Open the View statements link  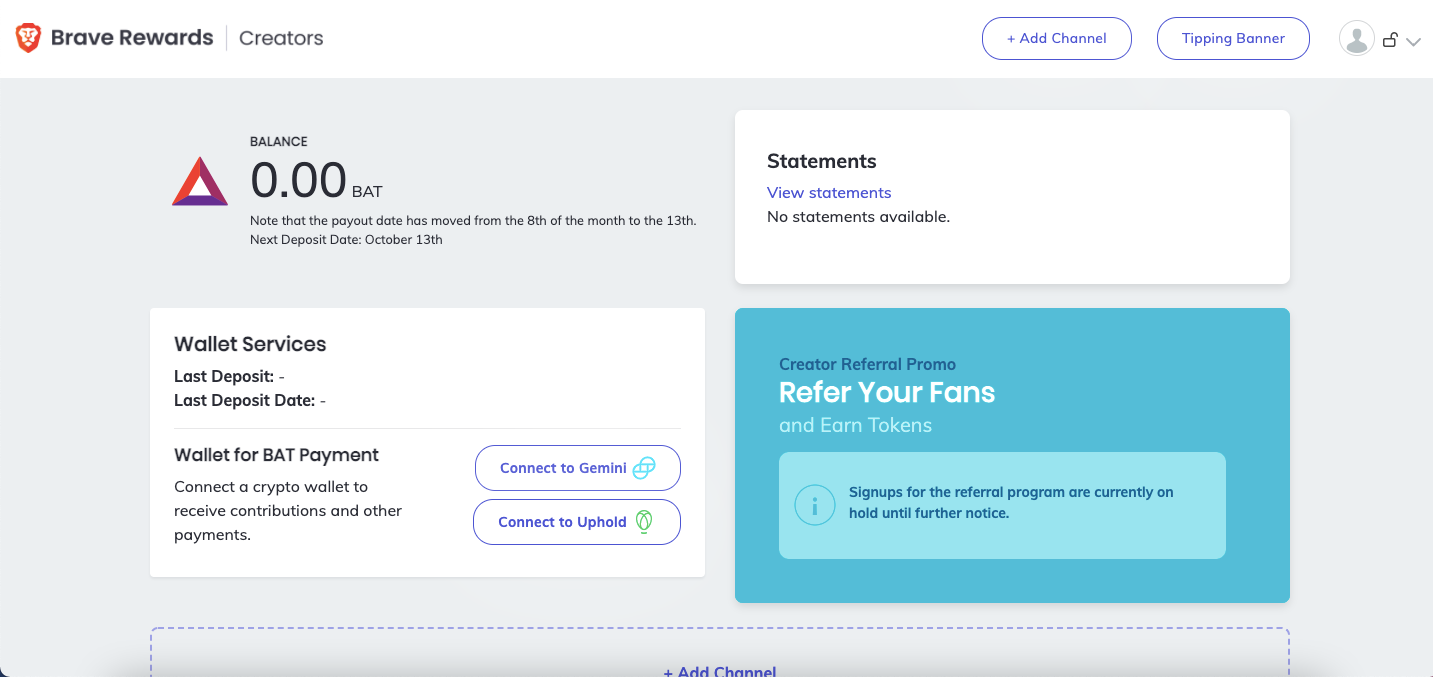coord(829,192)
